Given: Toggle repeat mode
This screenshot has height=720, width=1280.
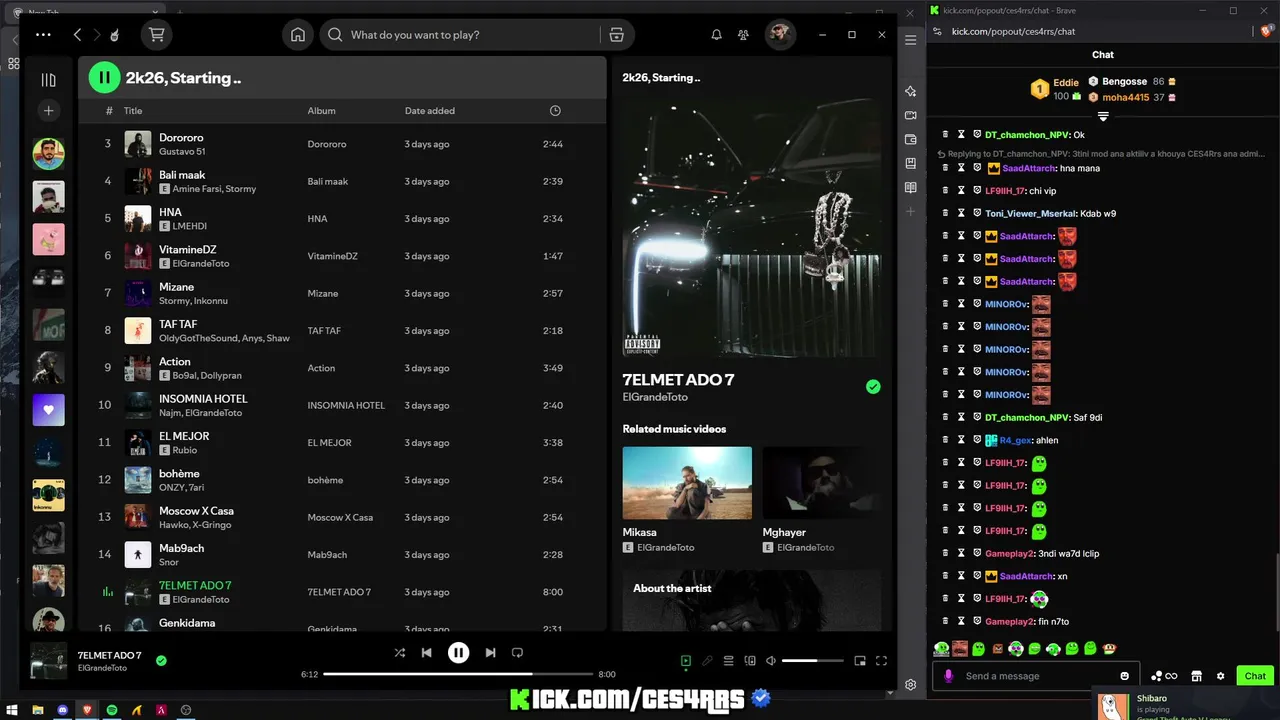Looking at the screenshot, I should pos(517,653).
